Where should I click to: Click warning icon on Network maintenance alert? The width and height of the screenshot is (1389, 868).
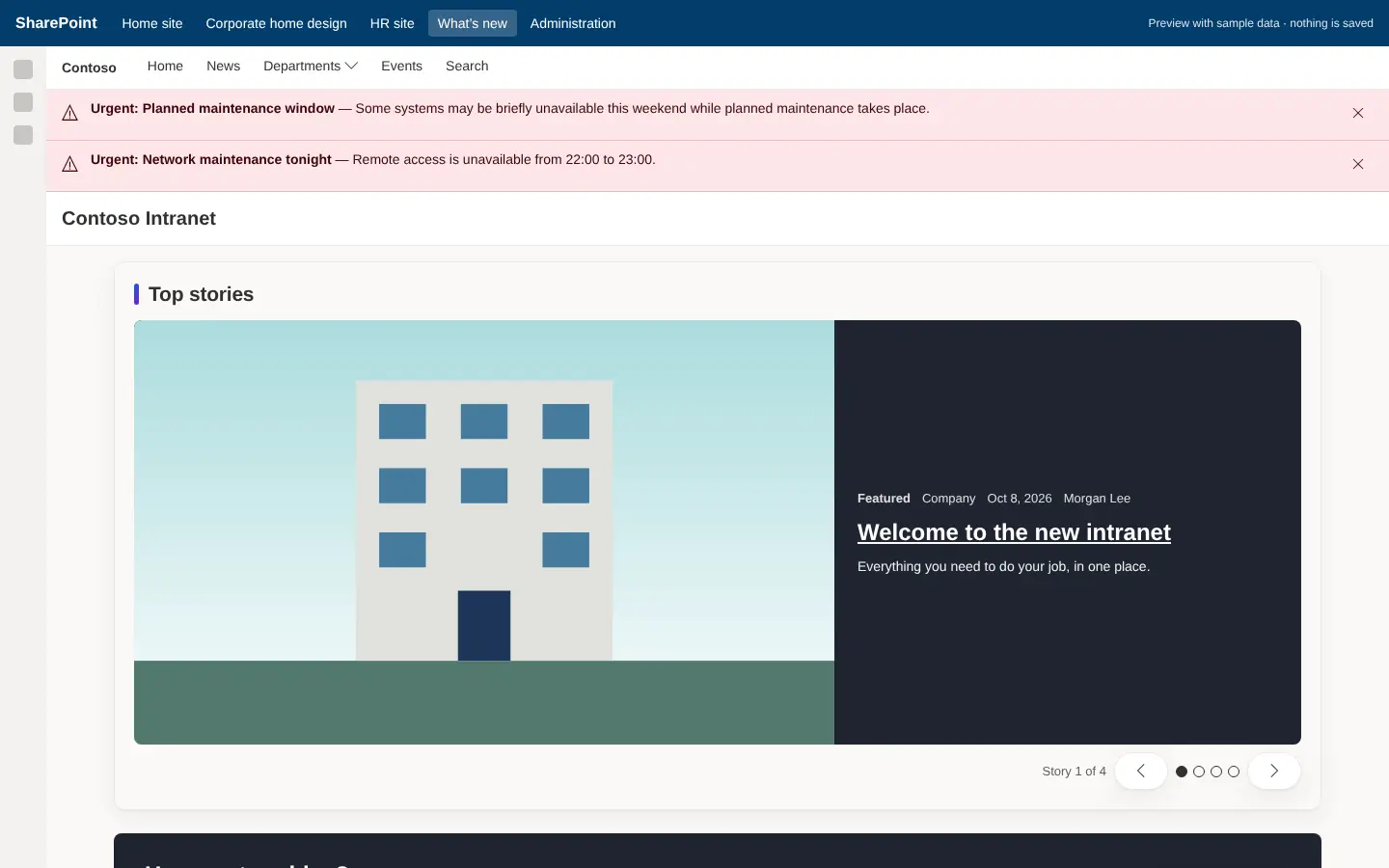pos(70,165)
